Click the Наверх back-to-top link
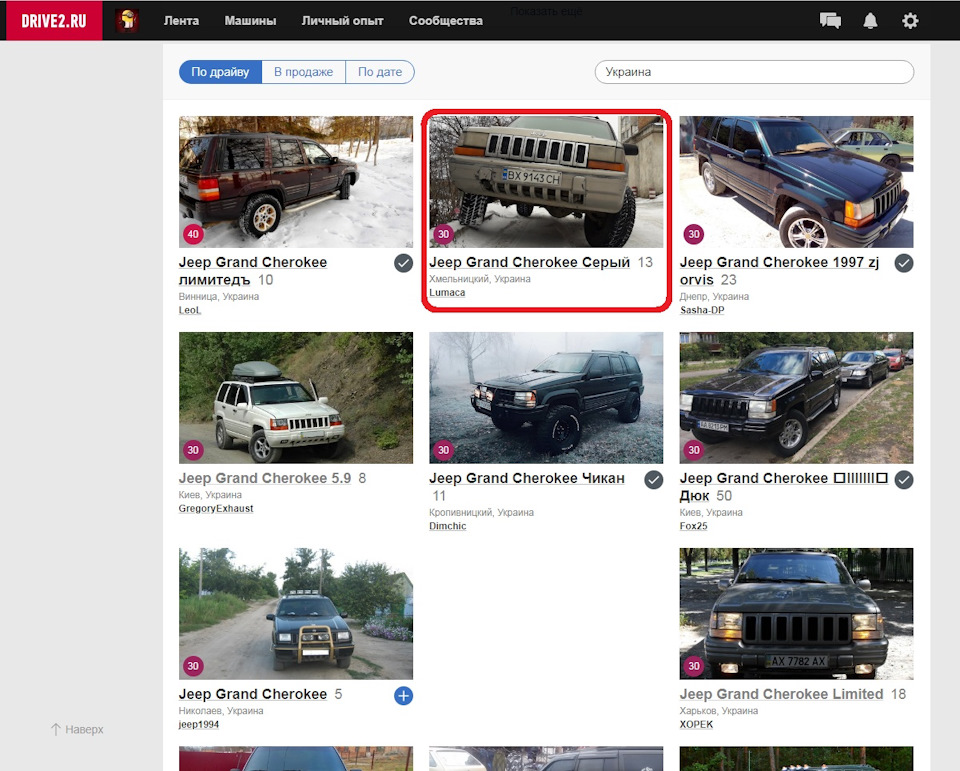The image size is (960, 771). tap(77, 729)
